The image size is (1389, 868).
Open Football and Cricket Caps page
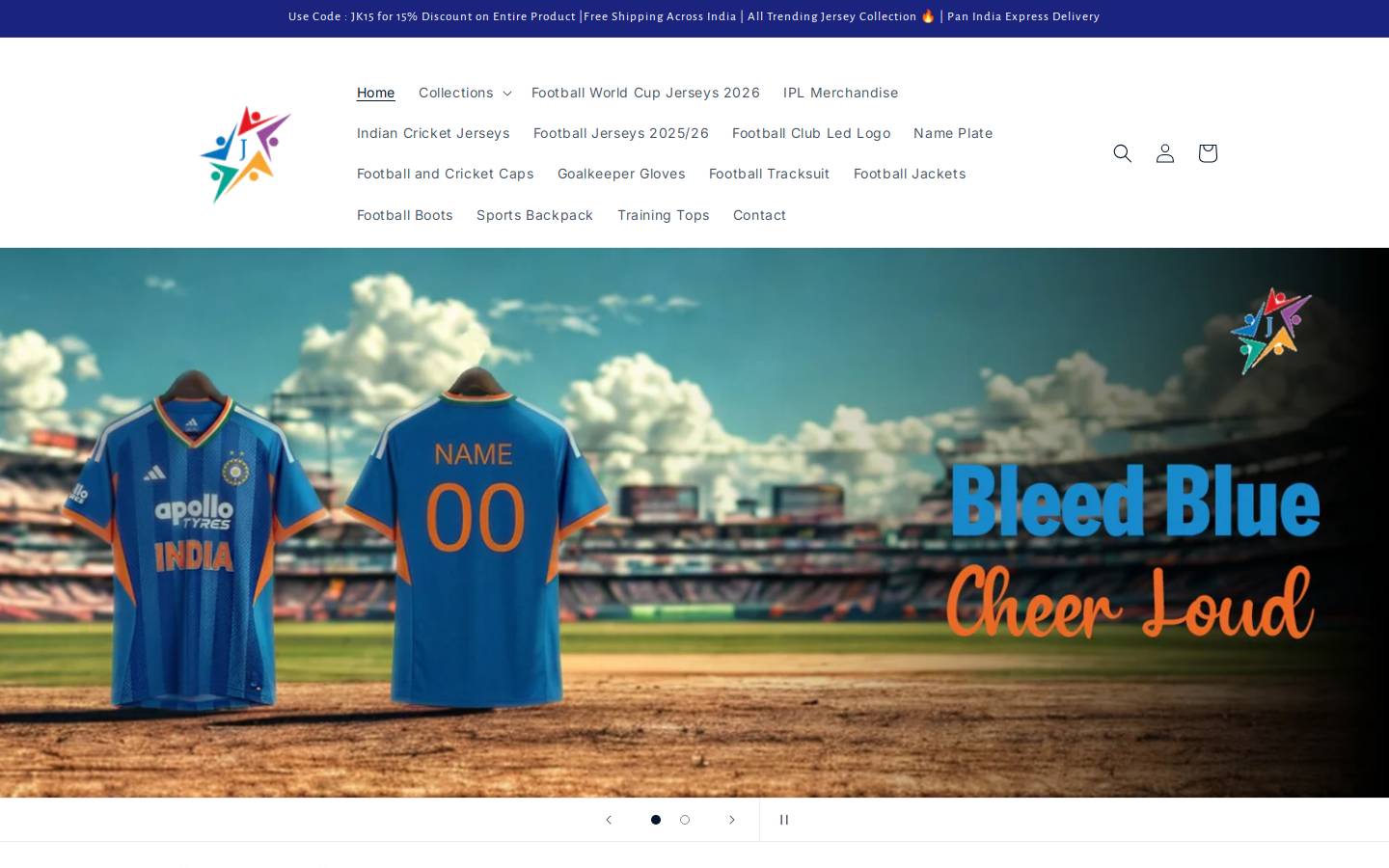point(445,174)
